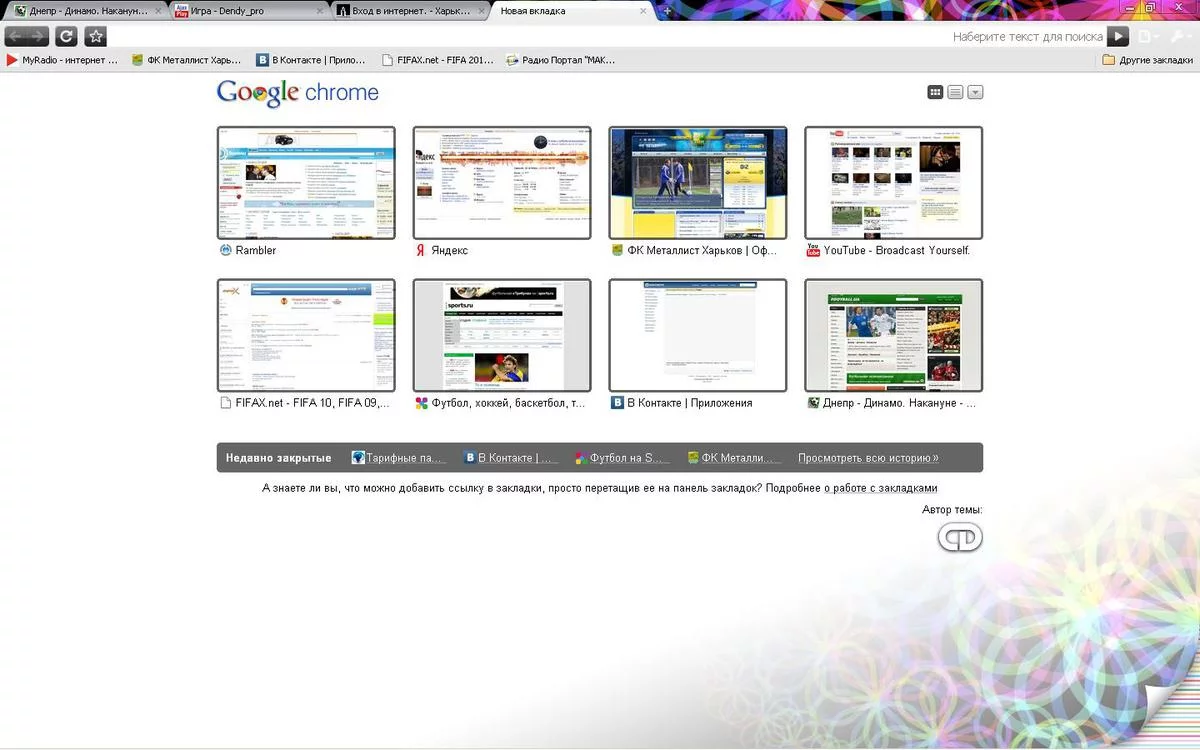Open the Радио Портал bookmark
The height and width of the screenshot is (750, 1200).
[561, 60]
